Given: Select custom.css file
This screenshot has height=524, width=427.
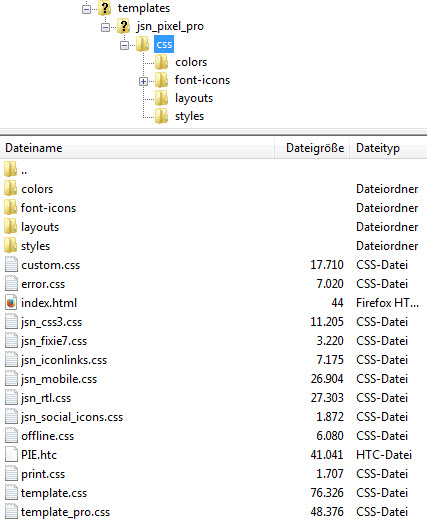Looking at the screenshot, I should click(50, 265).
